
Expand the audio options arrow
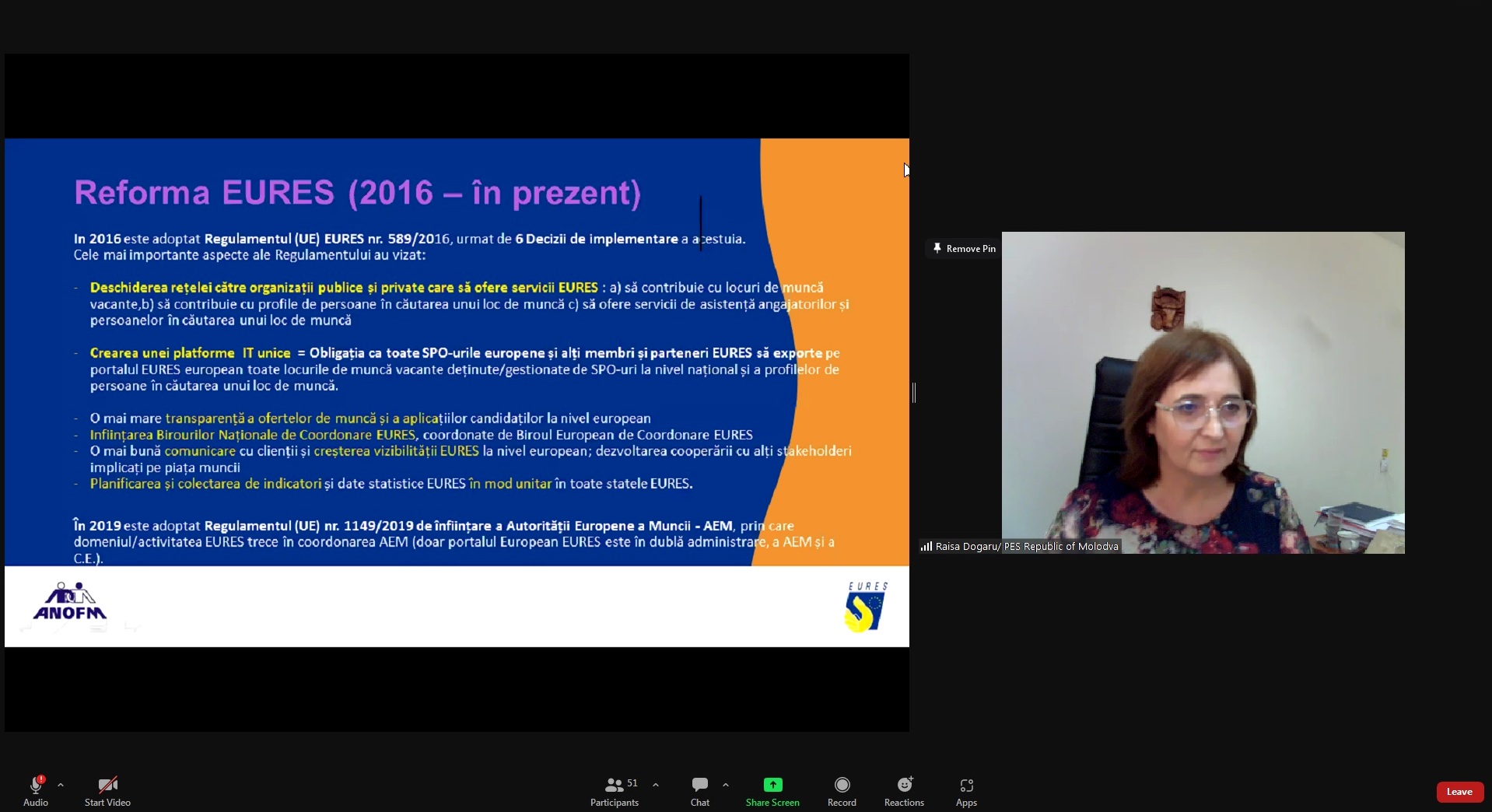tap(61, 785)
